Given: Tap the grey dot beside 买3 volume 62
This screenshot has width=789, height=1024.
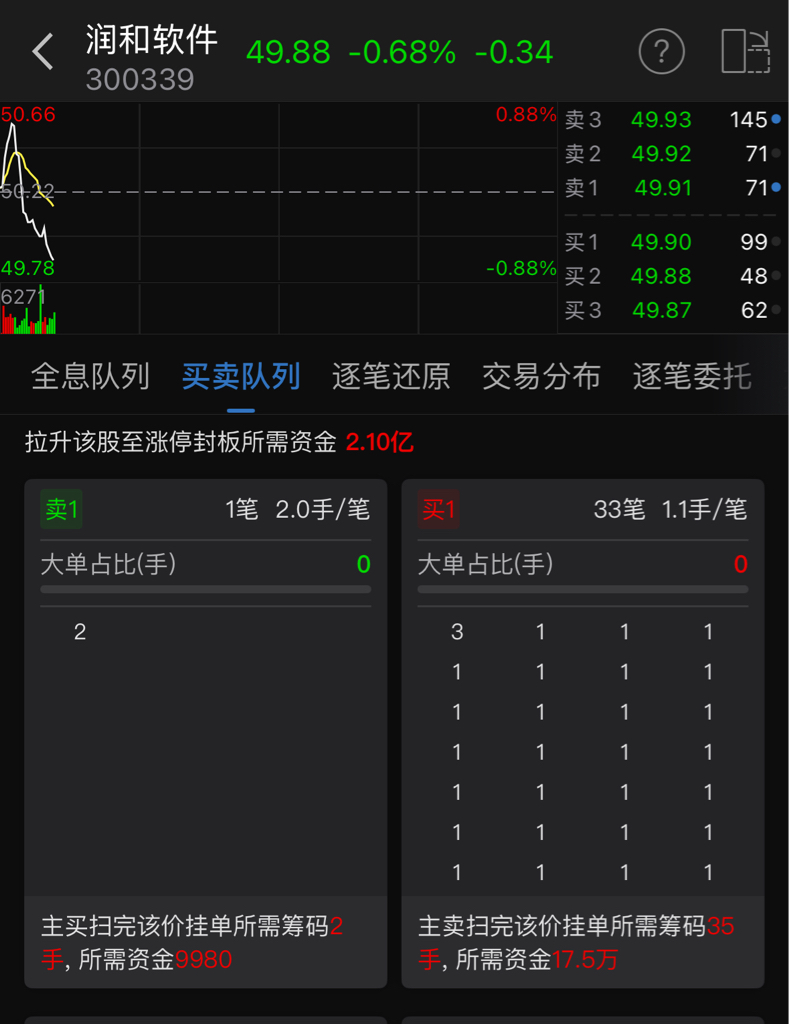Looking at the screenshot, I should [x=776, y=310].
